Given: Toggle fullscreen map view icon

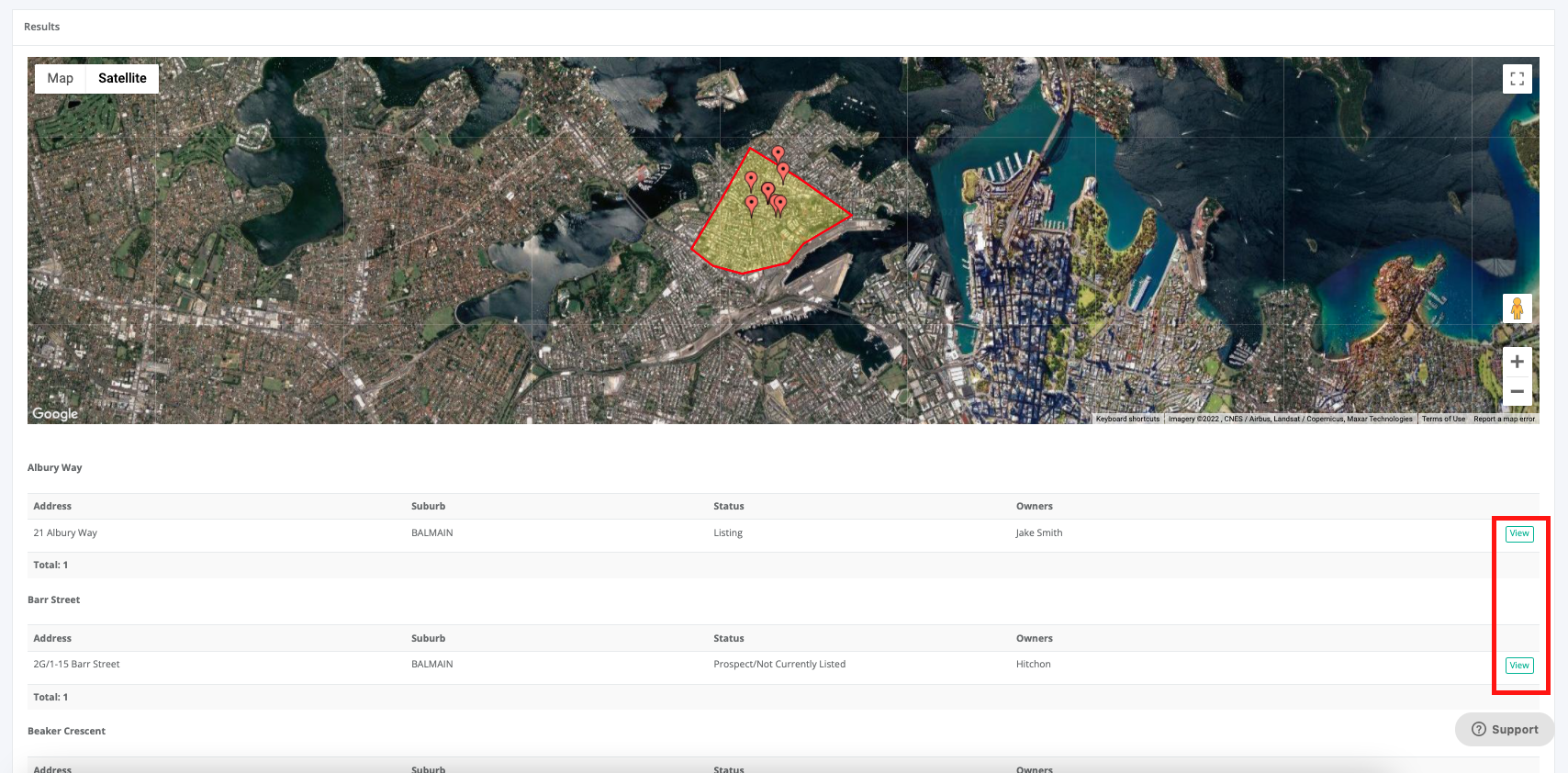Looking at the screenshot, I should [x=1517, y=79].
